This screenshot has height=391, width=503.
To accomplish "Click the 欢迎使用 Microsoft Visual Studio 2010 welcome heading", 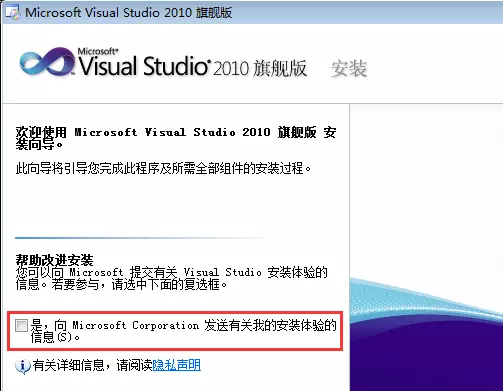I will click(176, 138).
